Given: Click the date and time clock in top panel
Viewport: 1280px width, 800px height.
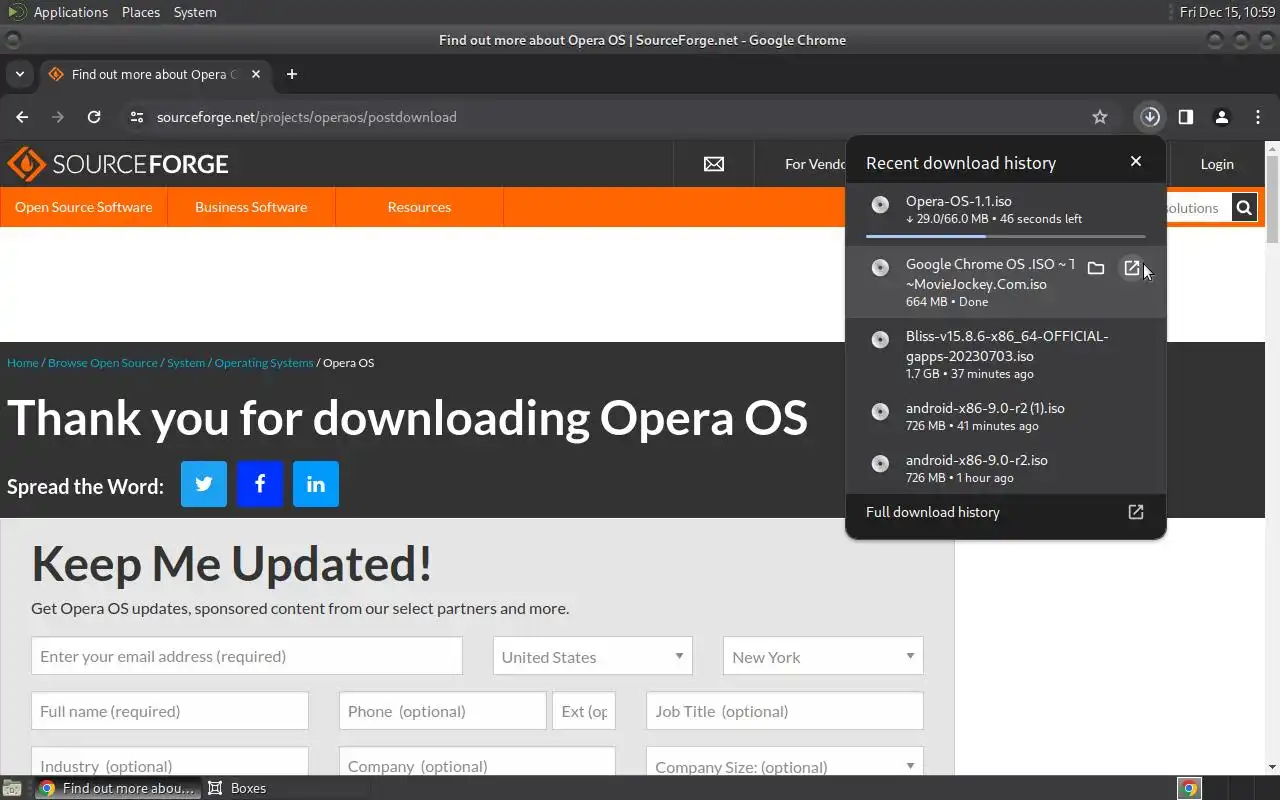Looking at the screenshot, I should [1226, 12].
